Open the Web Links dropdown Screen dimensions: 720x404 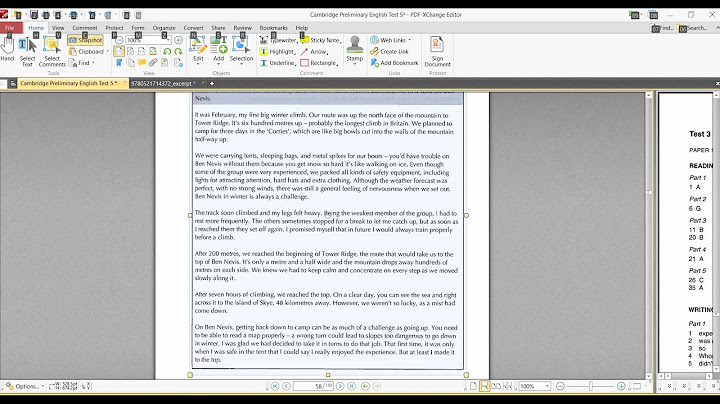click(x=390, y=40)
